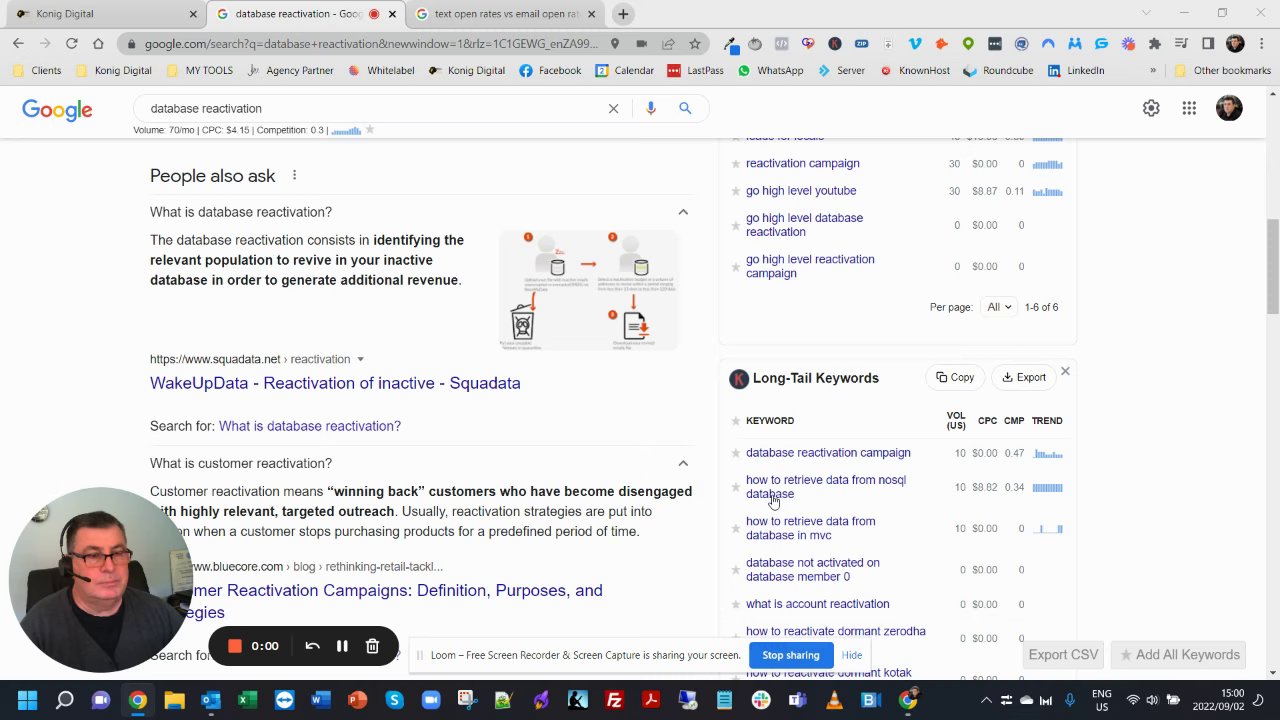Collapse the 'What is database reactivation?' question

pyautogui.click(x=683, y=212)
